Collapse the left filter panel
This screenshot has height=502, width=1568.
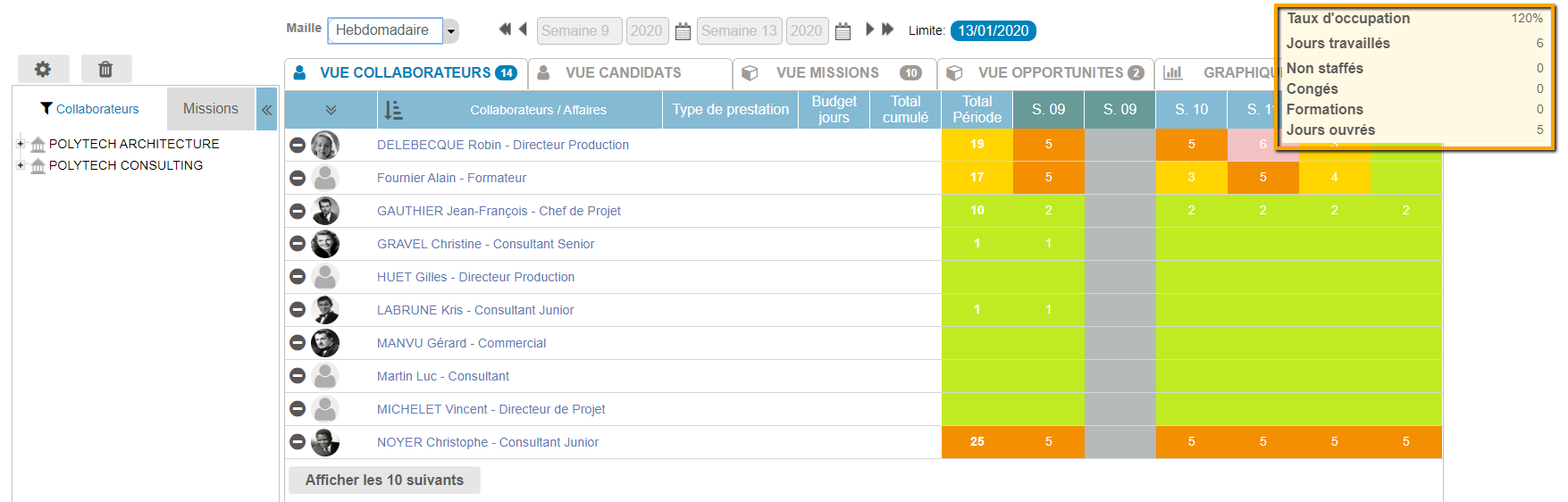tap(266, 110)
